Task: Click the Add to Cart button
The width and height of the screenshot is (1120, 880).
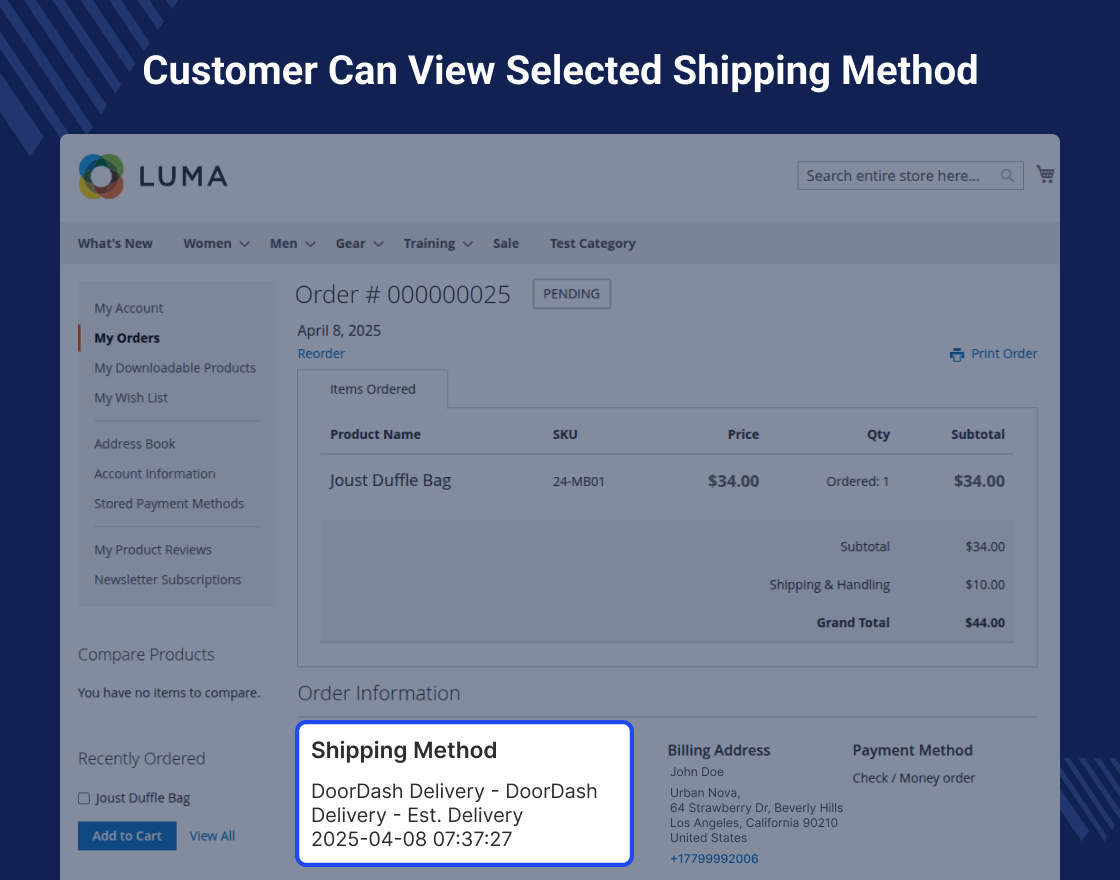Action: [127, 836]
